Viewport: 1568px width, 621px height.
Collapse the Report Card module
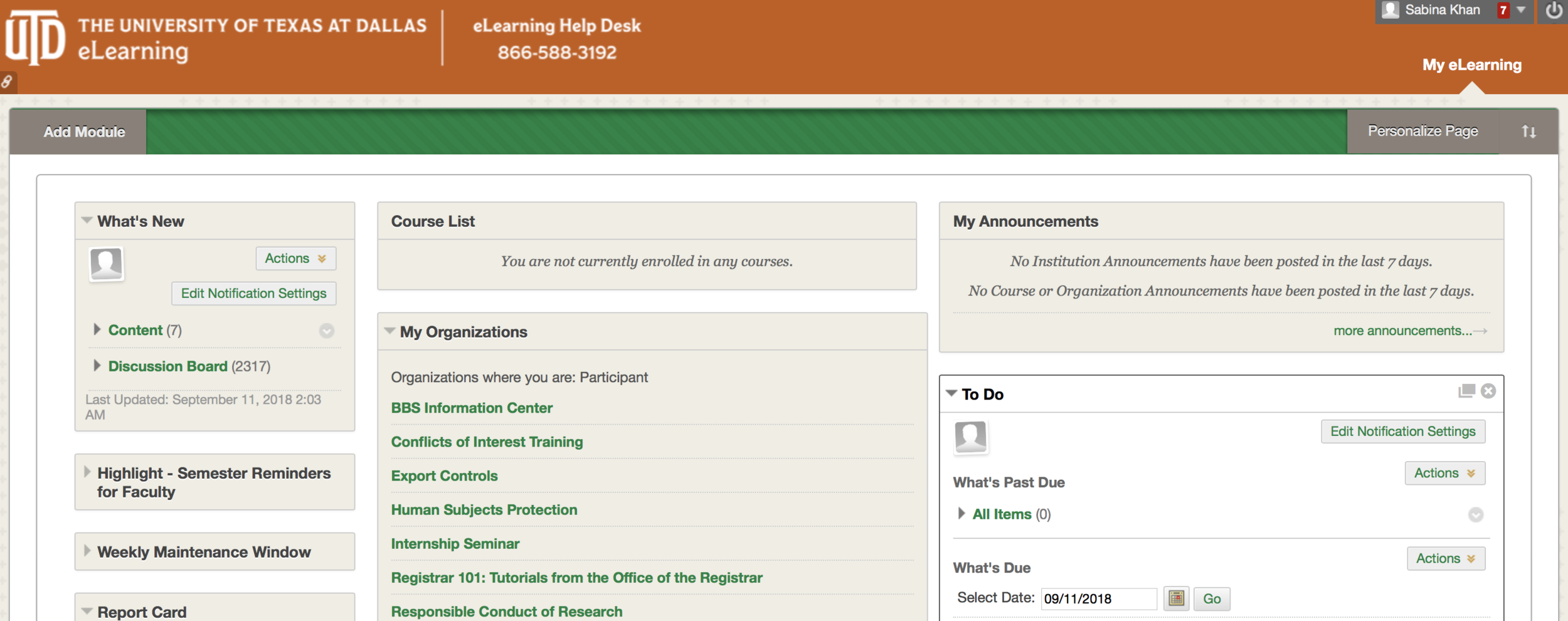click(87, 611)
